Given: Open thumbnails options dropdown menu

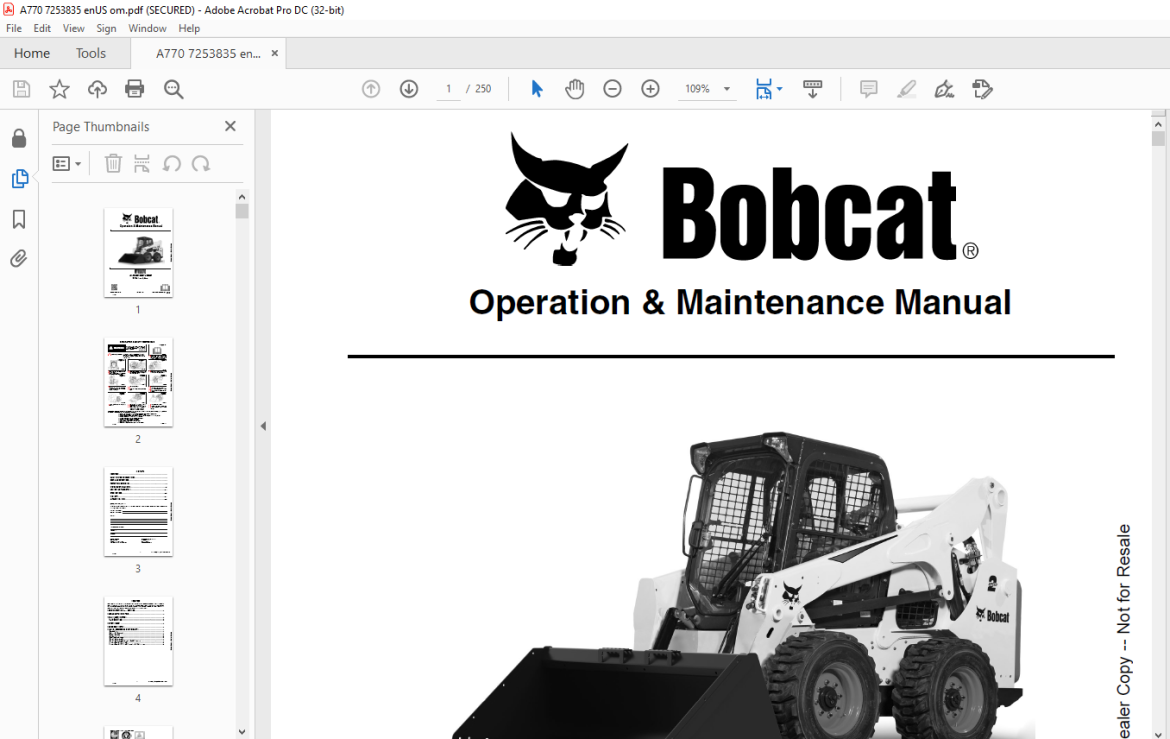Looking at the screenshot, I should (66, 163).
